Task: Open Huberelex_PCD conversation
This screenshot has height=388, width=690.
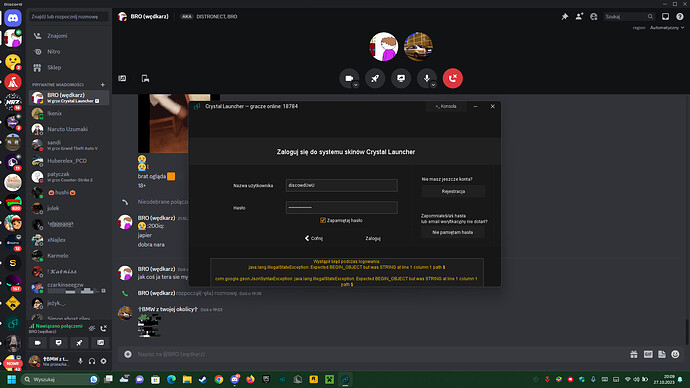Action: click(x=69, y=161)
